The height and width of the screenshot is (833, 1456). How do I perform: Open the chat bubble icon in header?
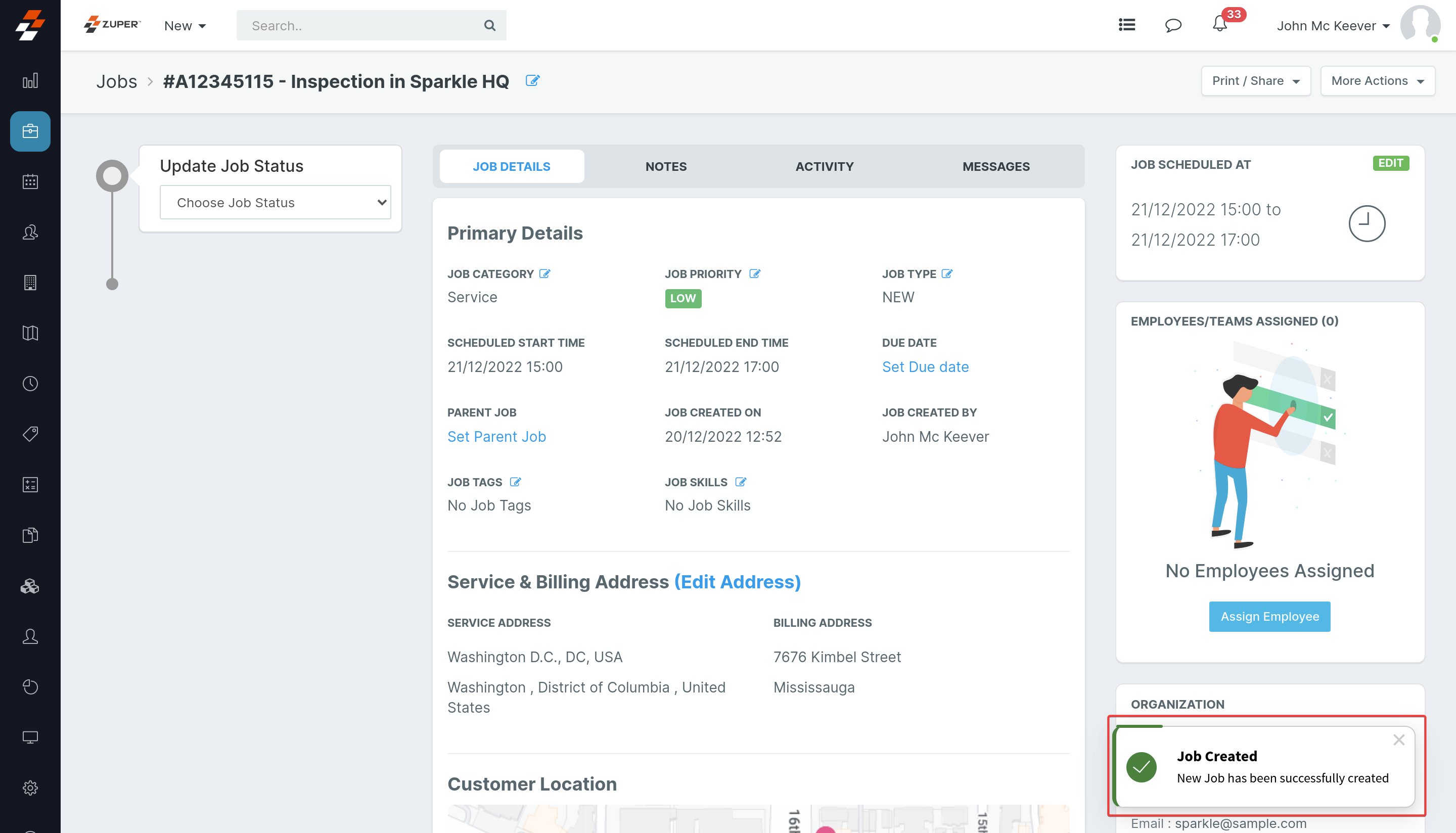coord(1173,25)
